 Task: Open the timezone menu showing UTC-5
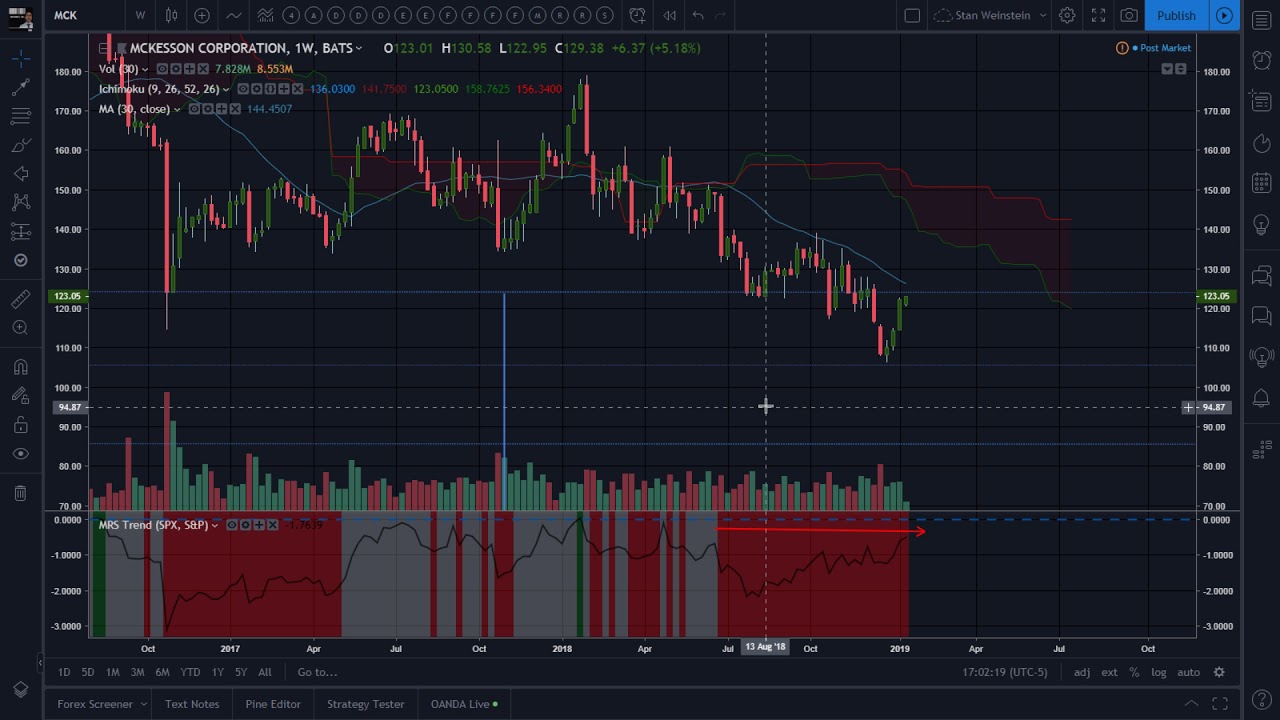coord(1004,672)
